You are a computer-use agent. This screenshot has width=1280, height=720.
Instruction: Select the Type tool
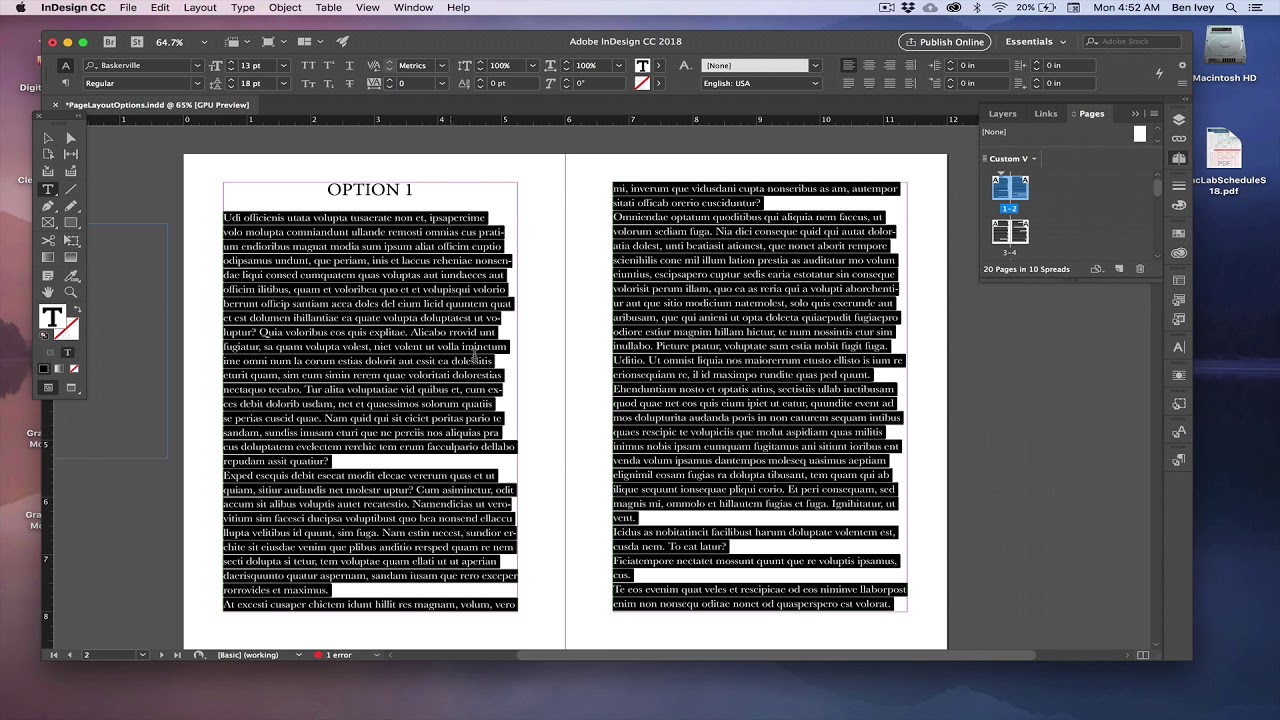coord(48,189)
